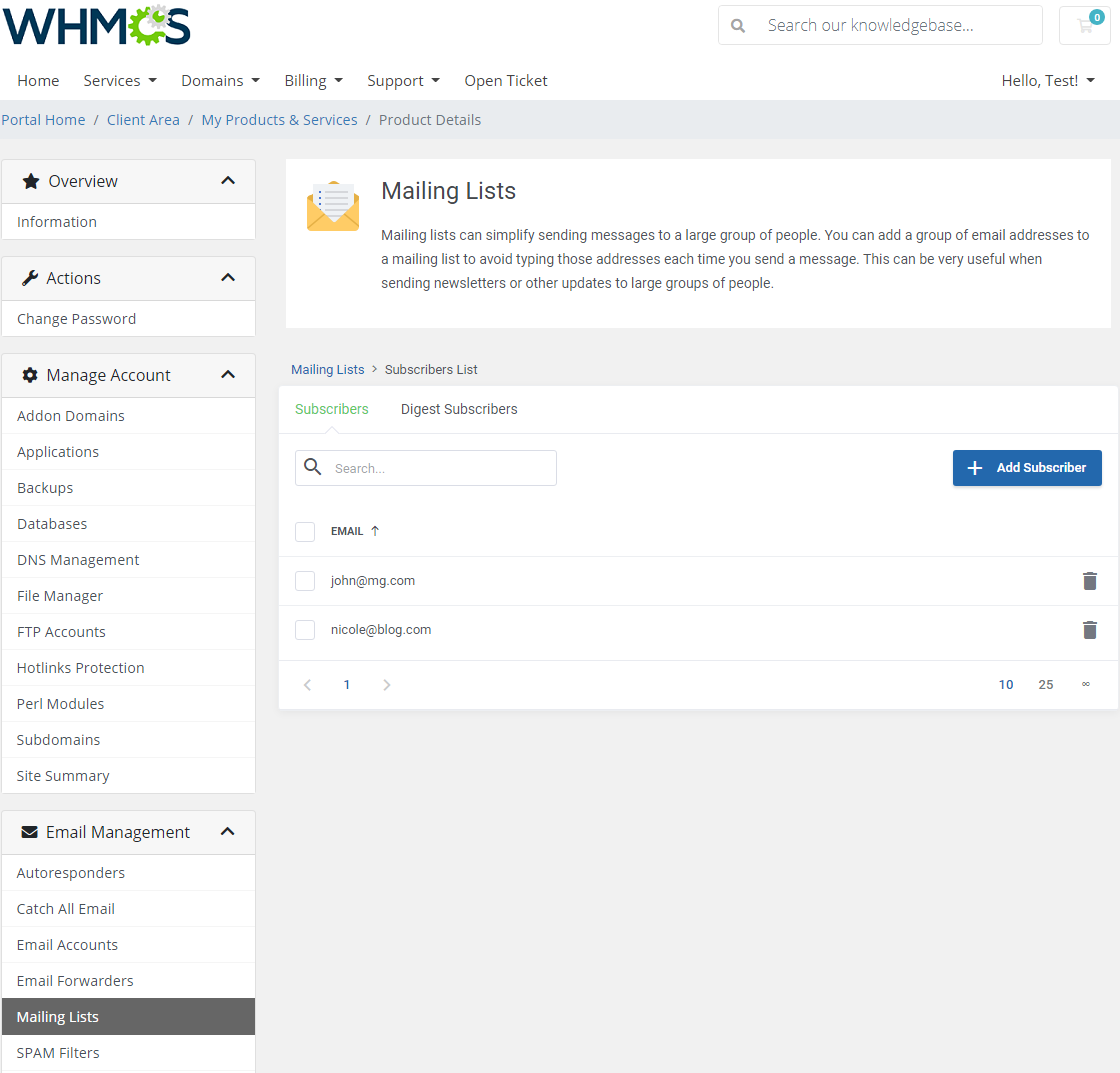Open DNS Management in sidebar
Image resolution: width=1120 pixels, height=1073 pixels.
(x=129, y=560)
